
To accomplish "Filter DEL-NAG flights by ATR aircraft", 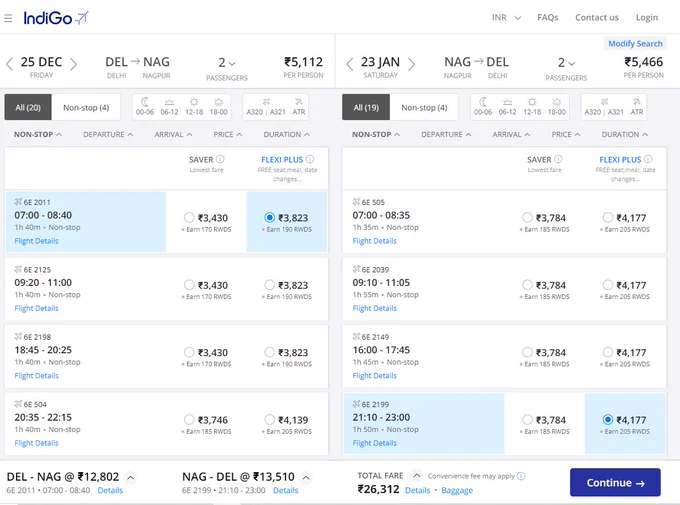I will tap(299, 107).
